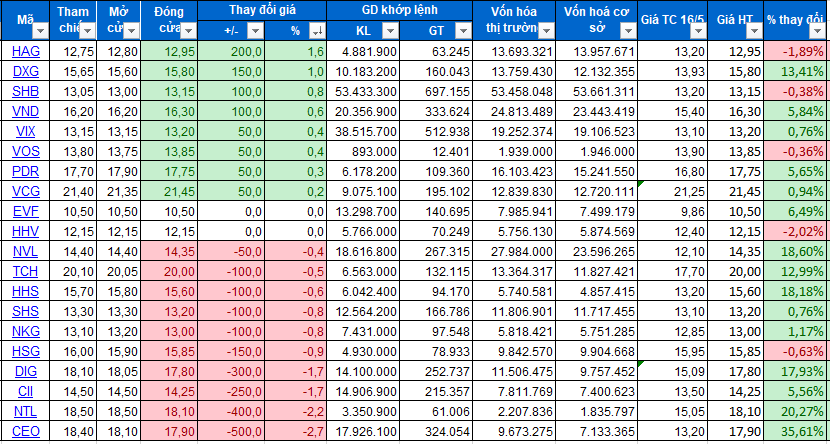Open the EVF stock link

point(26,212)
